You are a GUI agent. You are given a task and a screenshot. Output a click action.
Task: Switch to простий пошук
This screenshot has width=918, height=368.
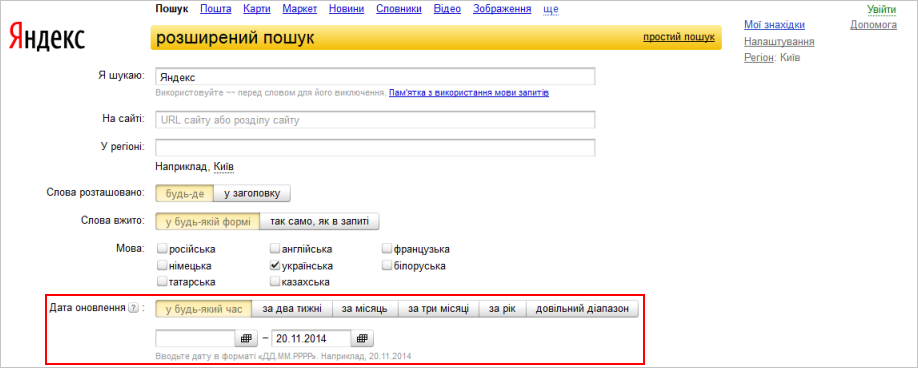[679, 37]
